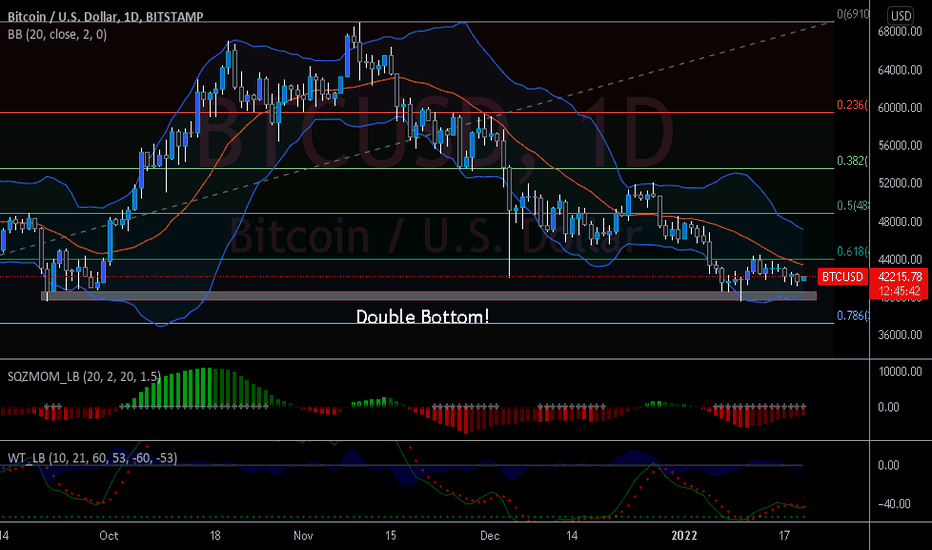Click the 18 date after Oct on time axis
The width and height of the screenshot is (932, 550).
coord(215,536)
